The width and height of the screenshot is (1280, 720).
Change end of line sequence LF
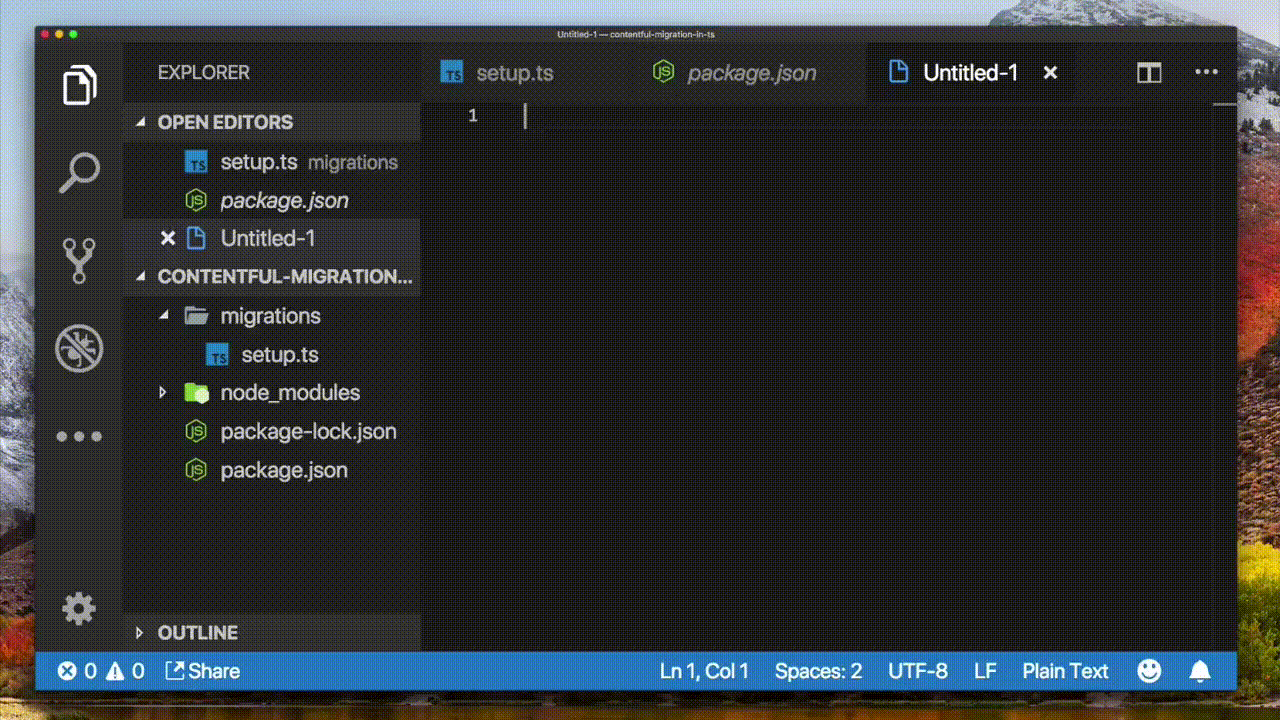[985, 671]
